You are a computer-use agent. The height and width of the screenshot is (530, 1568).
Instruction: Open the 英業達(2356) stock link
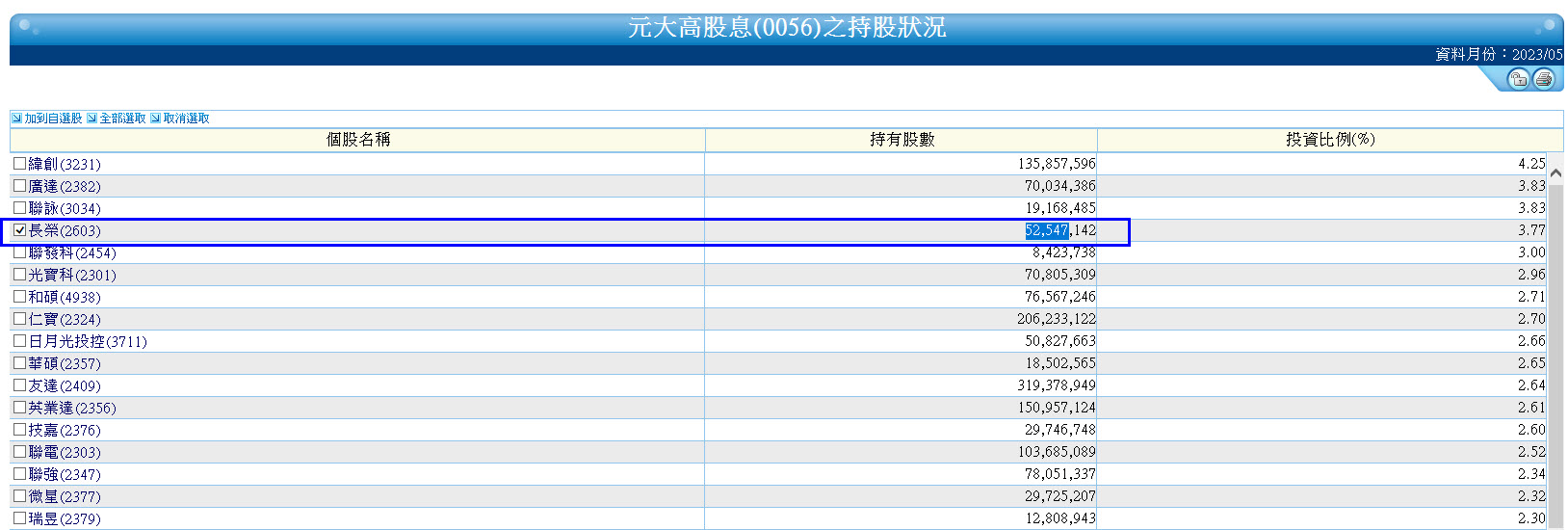(x=72, y=409)
